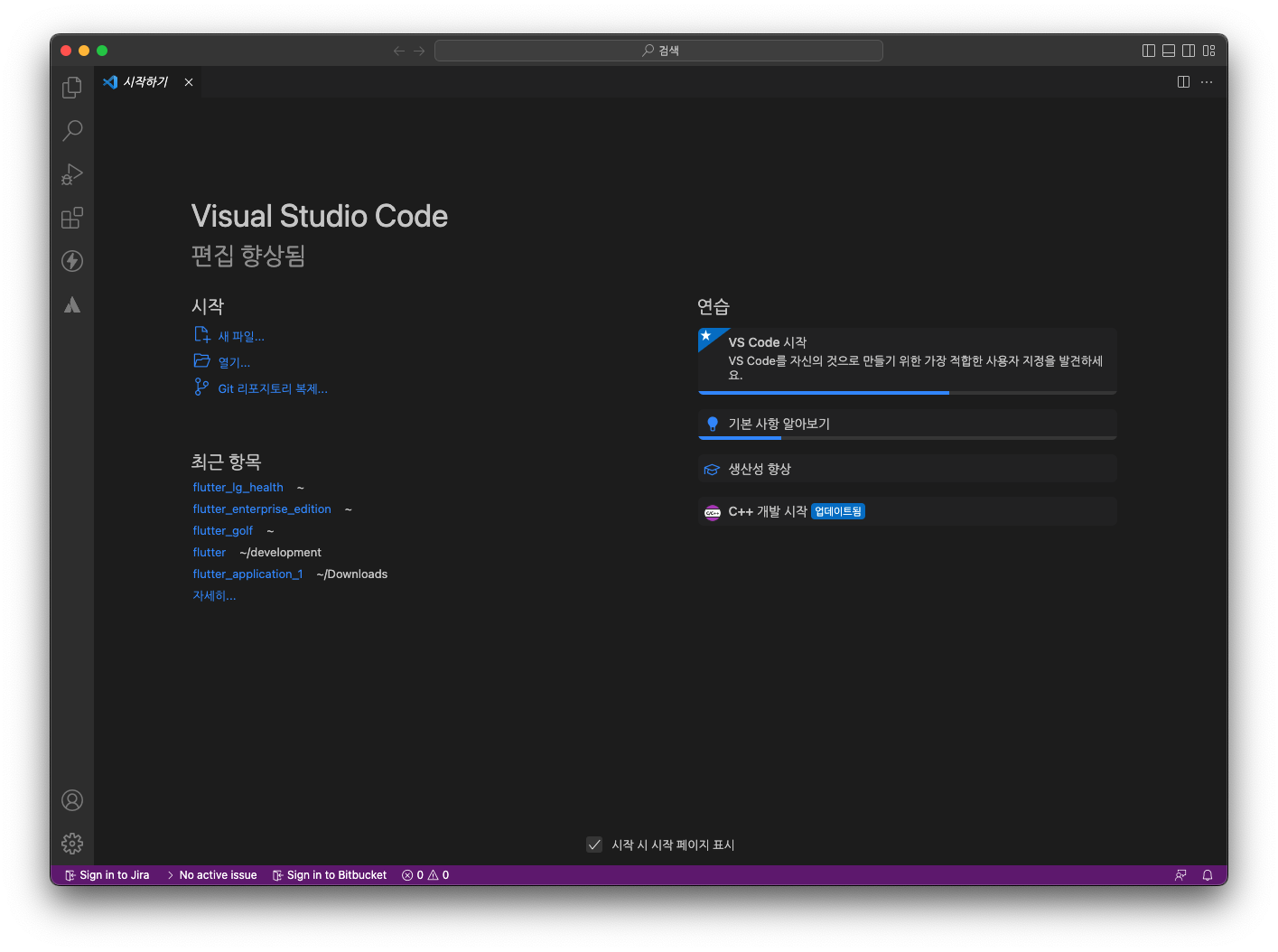Click Git 리포지토리 복제... link
The width and height of the screenshot is (1278, 952).
pyautogui.click(x=273, y=388)
